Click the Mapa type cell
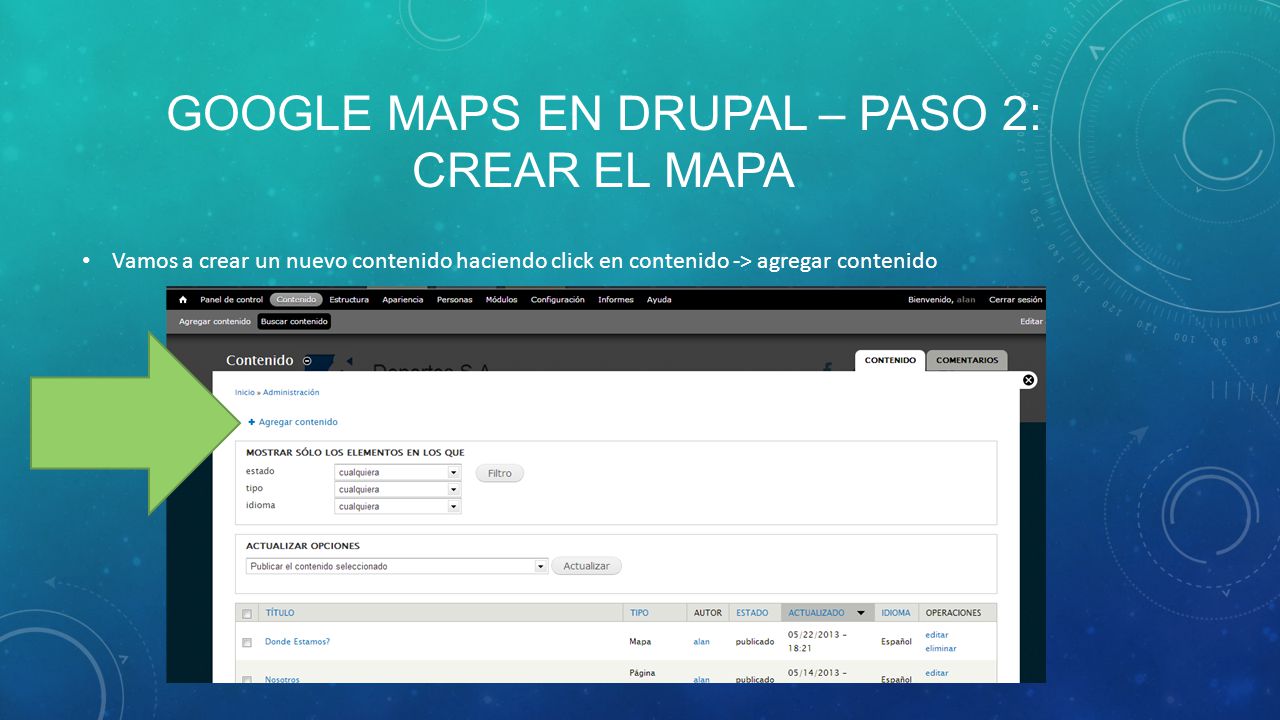 point(640,642)
